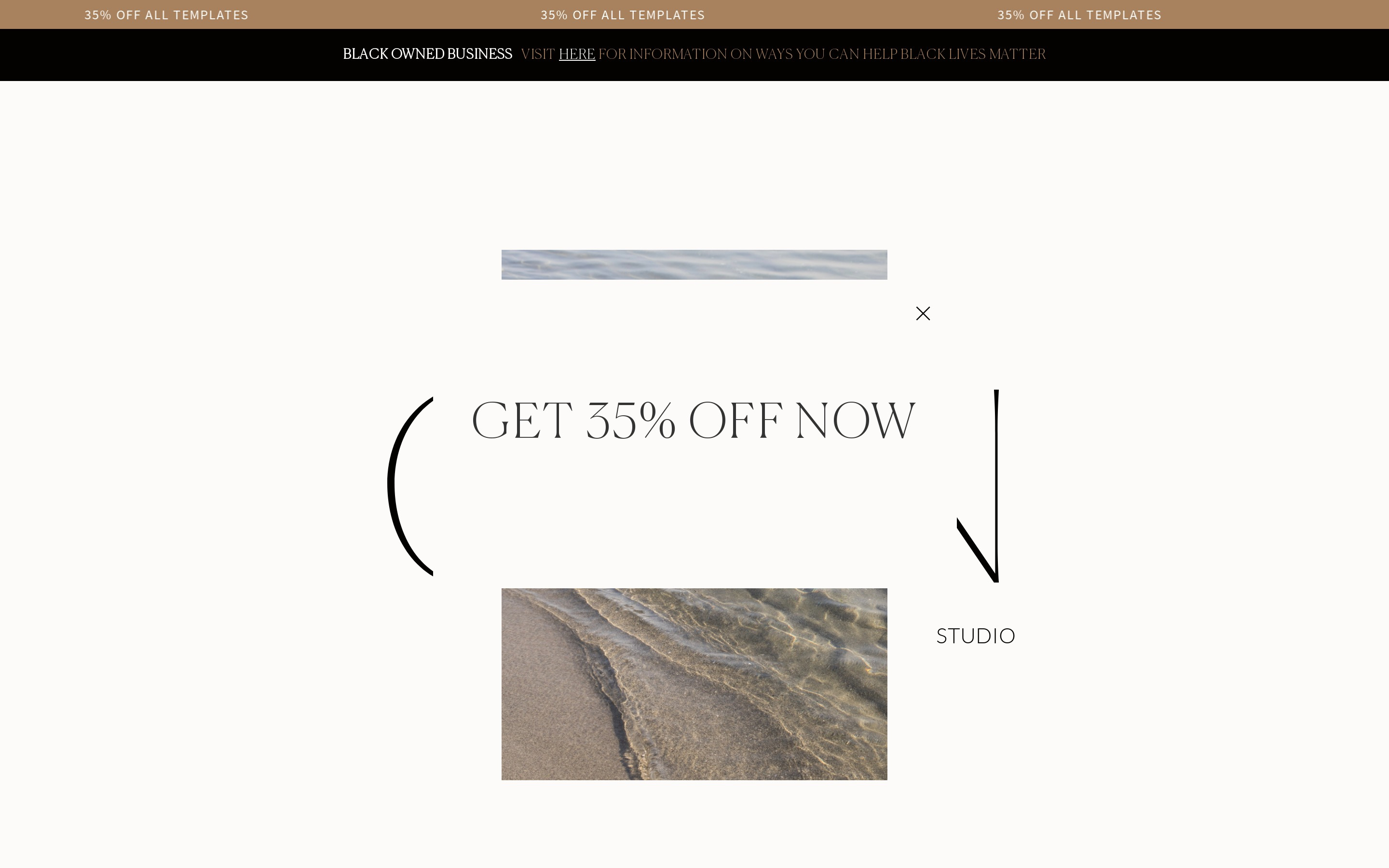Screen dimensions: 1389x868
Task: Click the word NOW in the popup heading
Action: point(855,421)
